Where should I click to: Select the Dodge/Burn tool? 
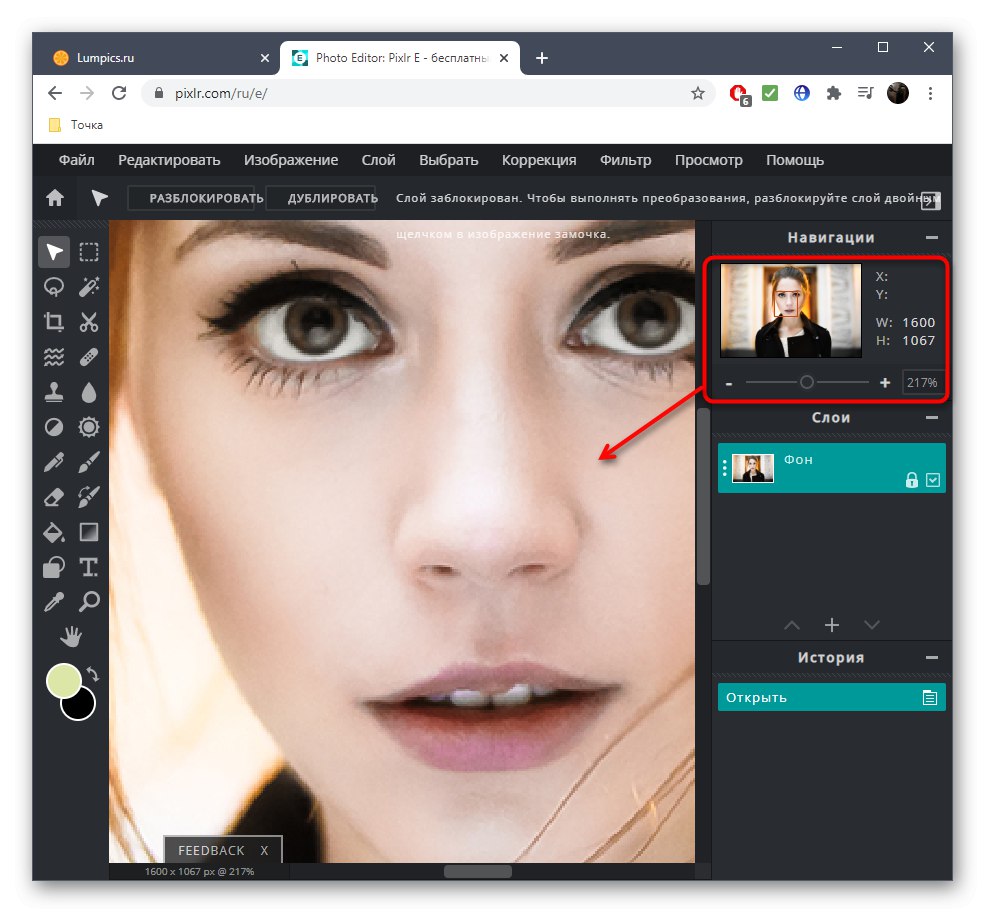tap(54, 427)
